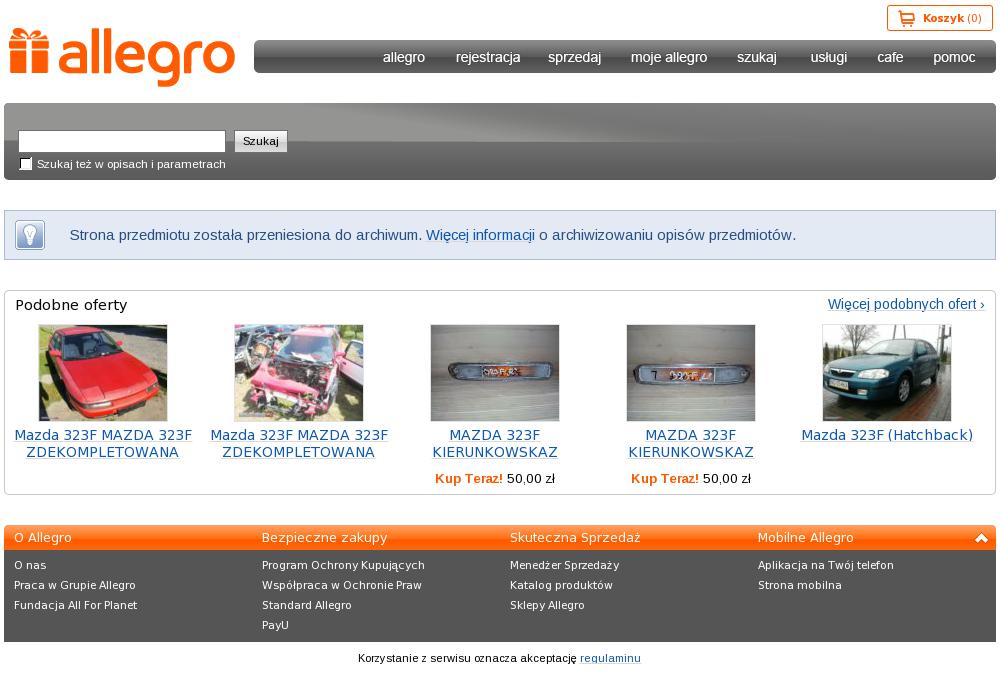Open the pomoc menu item
This screenshot has width=1000, height=678.
pyautogui.click(x=954, y=57)
